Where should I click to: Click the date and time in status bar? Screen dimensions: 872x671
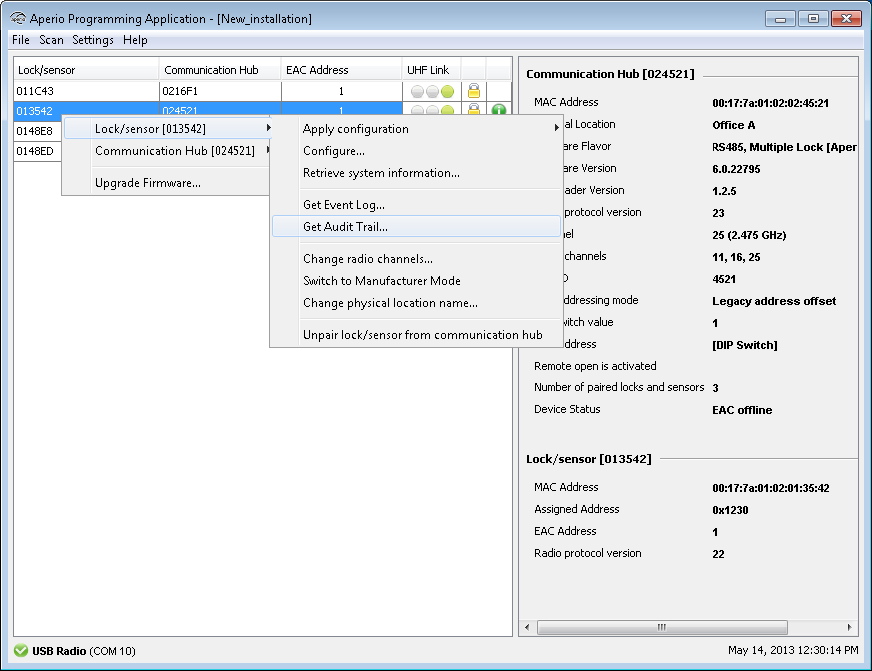[x=793, y=650]
